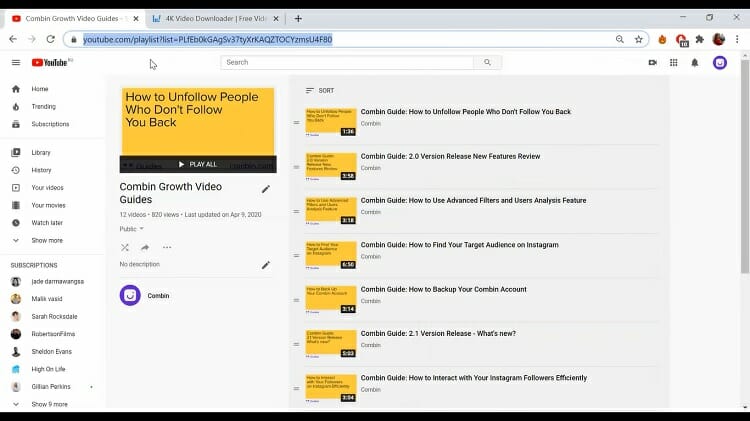
Task: Click the page vertical scrollbar
Action: tap(745, 165)
